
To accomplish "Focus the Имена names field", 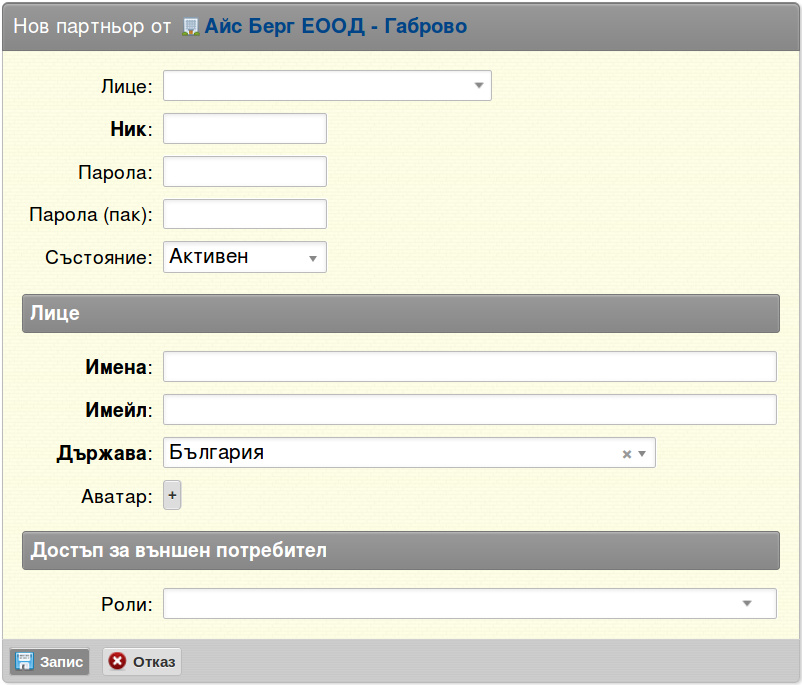I will [470, 366].
